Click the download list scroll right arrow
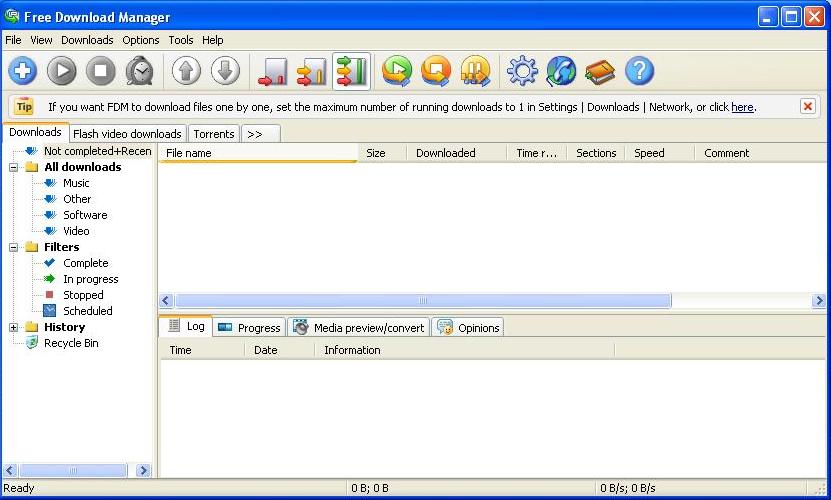The image size is (831, 500). coord(819,301)
